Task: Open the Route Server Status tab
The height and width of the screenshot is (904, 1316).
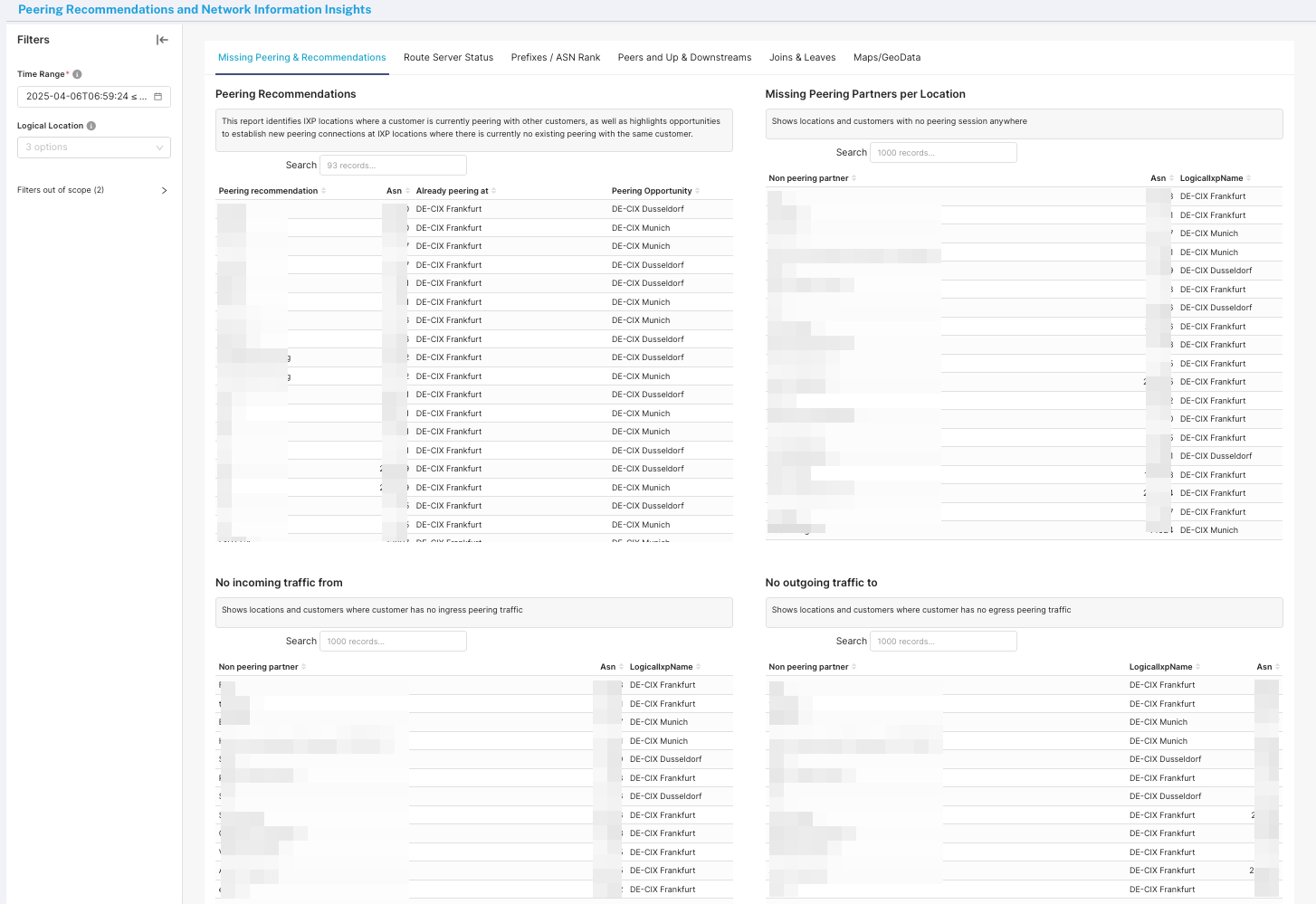Action: (448, 57)
